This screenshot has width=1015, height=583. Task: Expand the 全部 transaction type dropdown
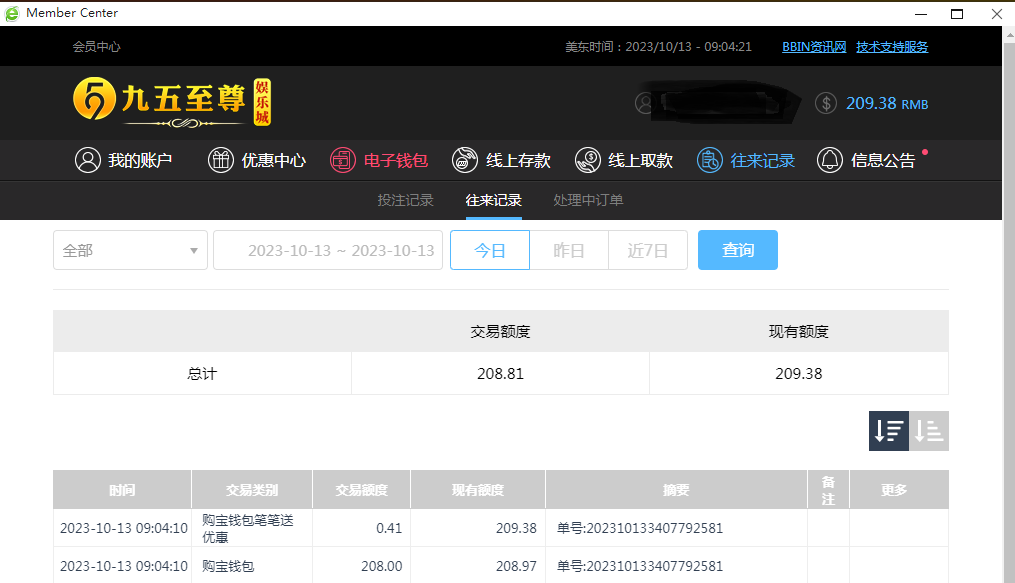[130, 250]
